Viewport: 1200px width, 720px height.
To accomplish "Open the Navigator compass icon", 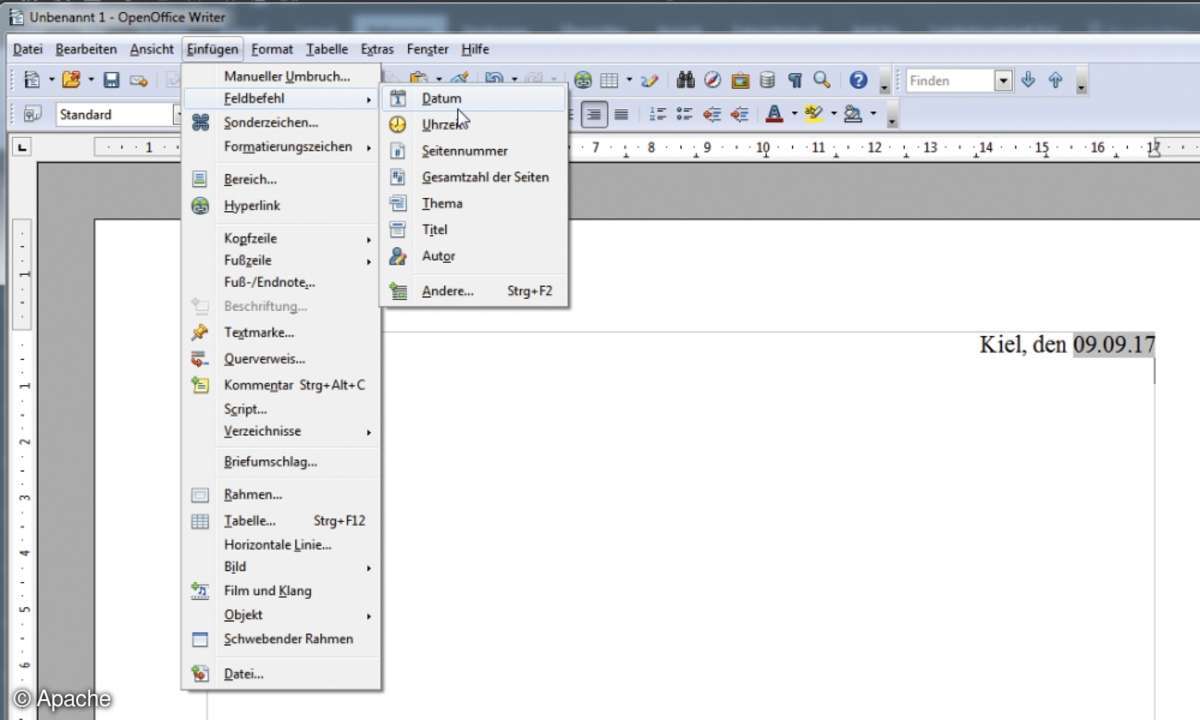I will point(713,80).
